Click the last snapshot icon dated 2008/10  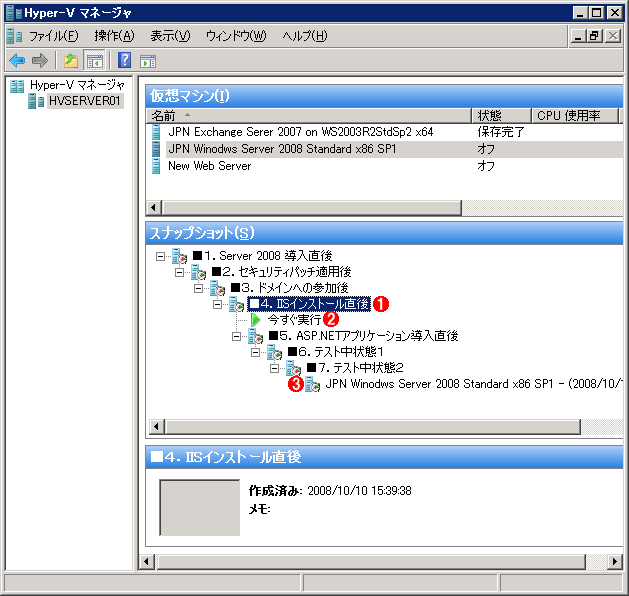312,384
